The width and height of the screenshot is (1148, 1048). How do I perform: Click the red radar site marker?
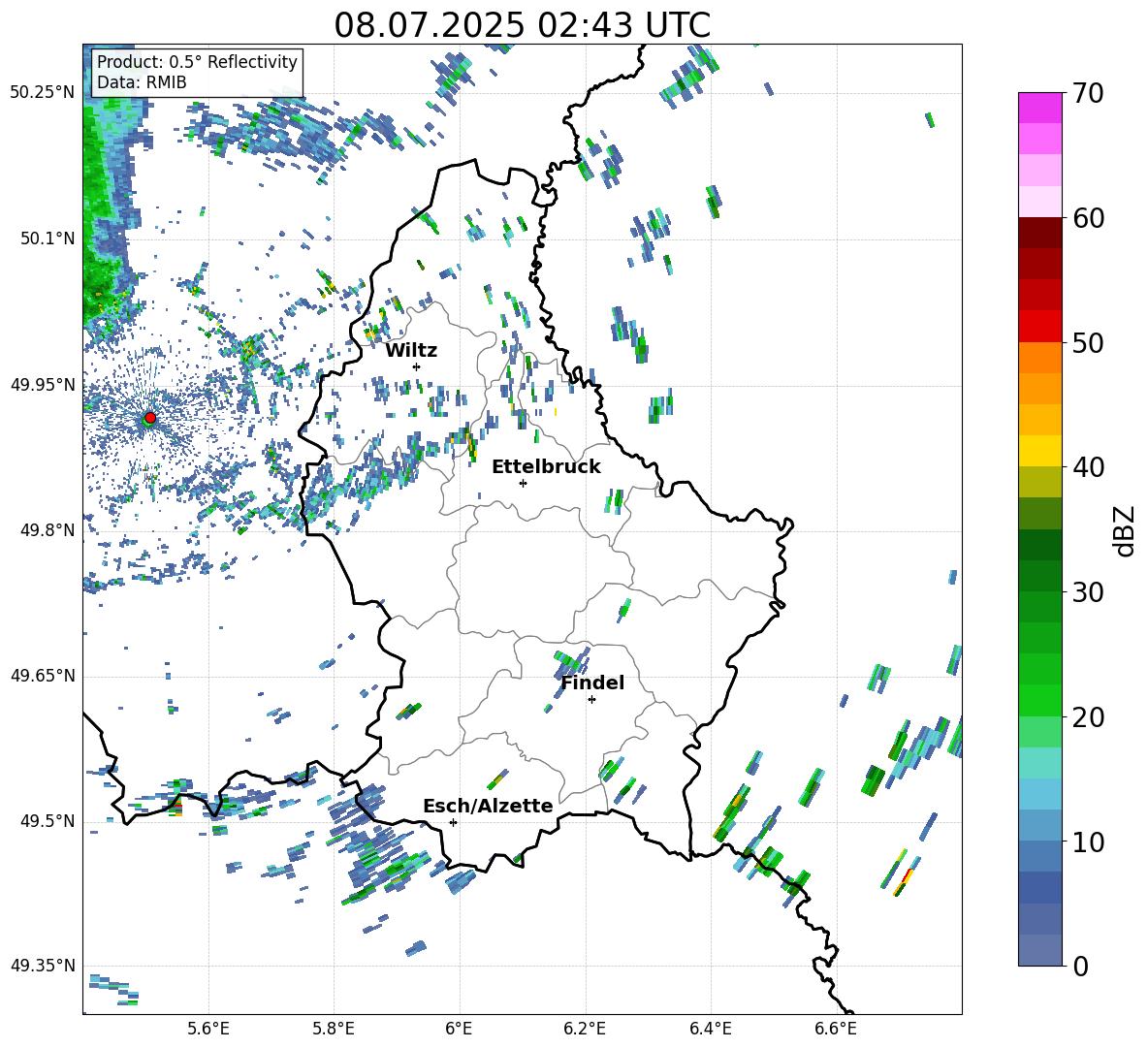[x=150, y=418]
